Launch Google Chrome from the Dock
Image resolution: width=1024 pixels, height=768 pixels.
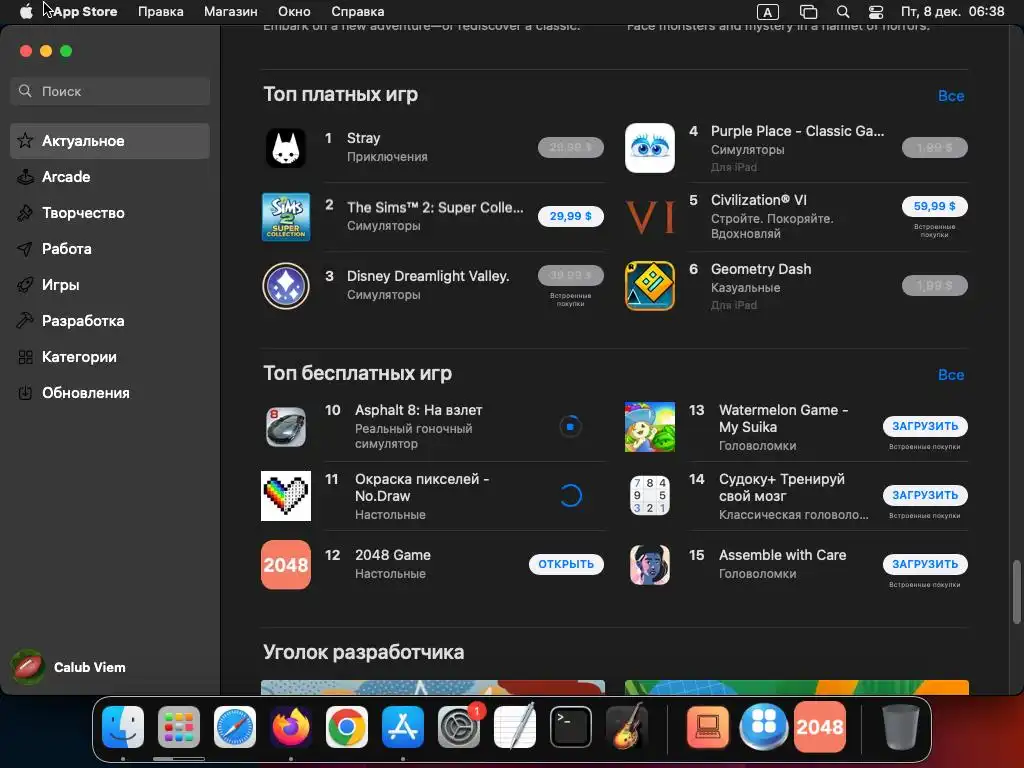(347, 727)
